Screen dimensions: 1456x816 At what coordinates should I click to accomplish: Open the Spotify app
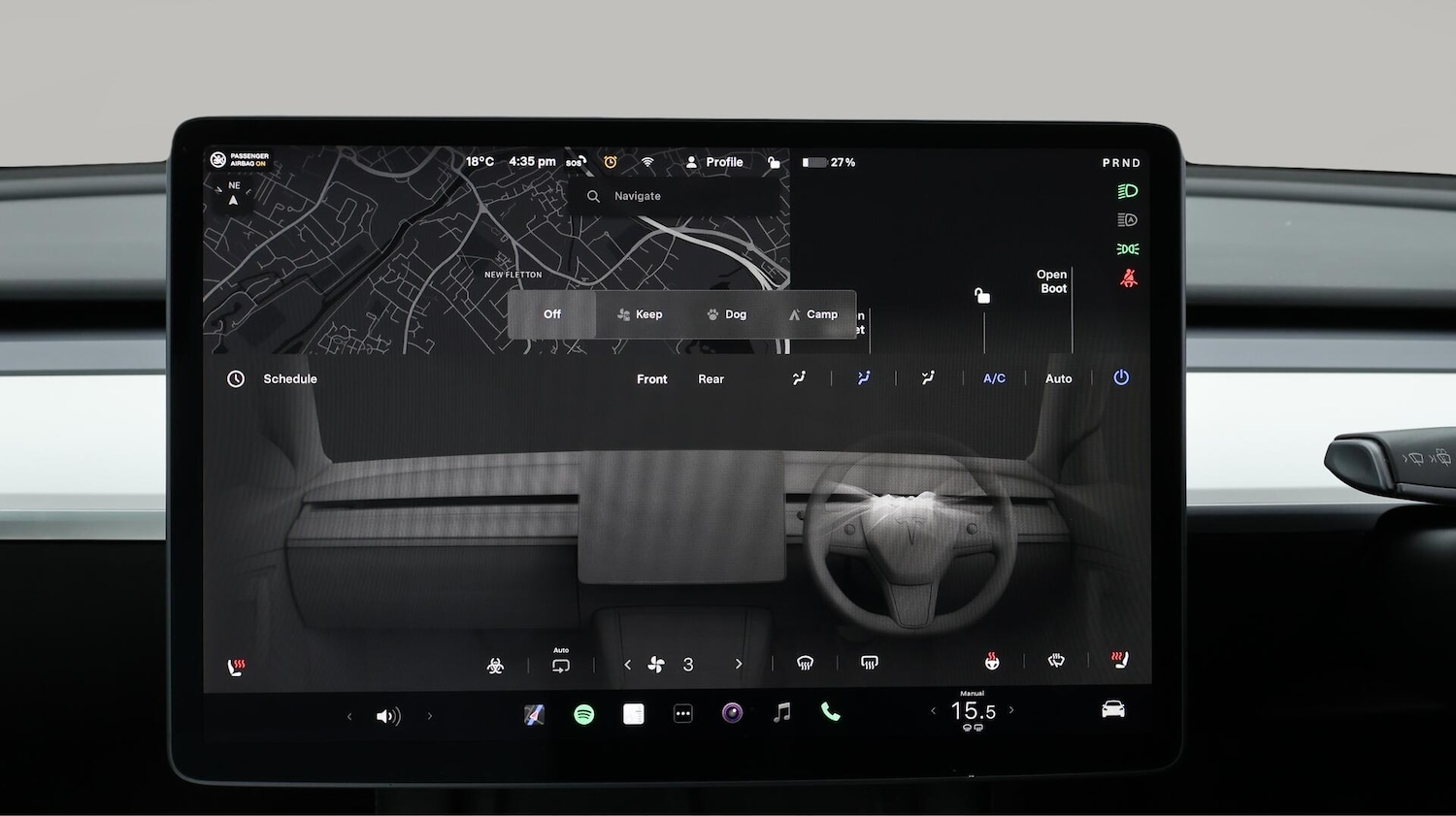click(583, 714)
